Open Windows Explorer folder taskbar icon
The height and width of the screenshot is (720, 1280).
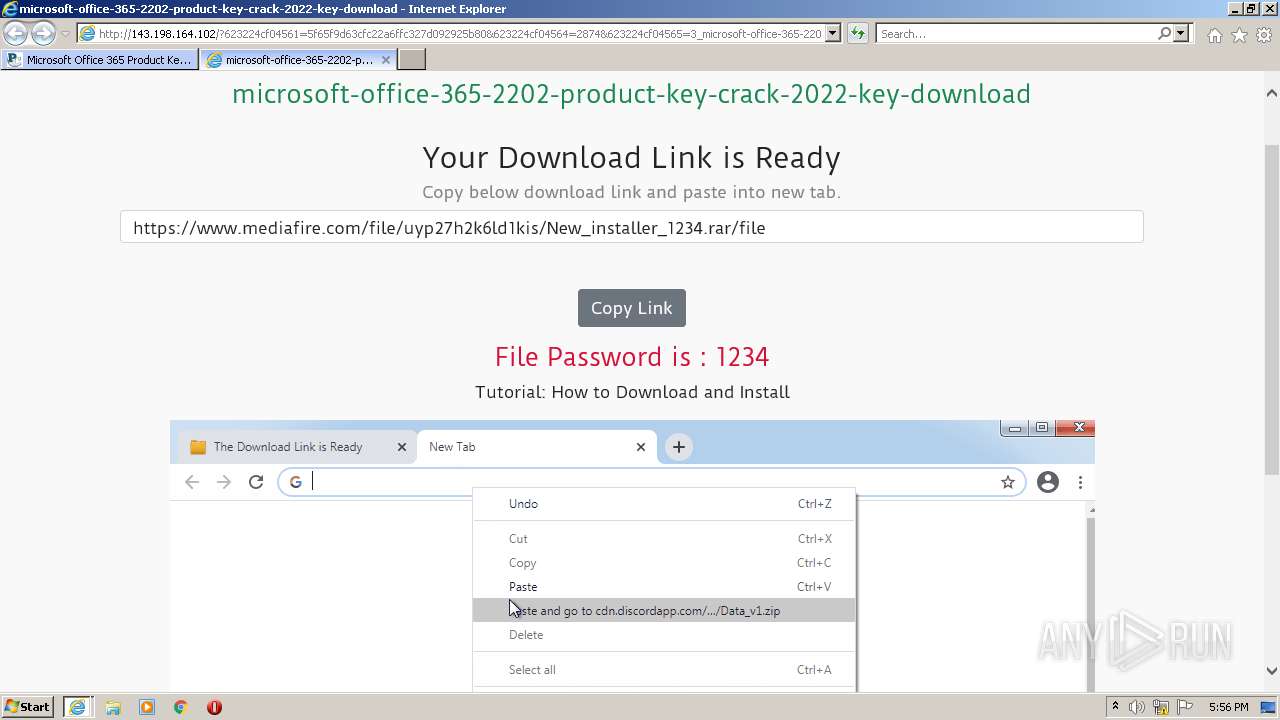[x=113, y=707]
